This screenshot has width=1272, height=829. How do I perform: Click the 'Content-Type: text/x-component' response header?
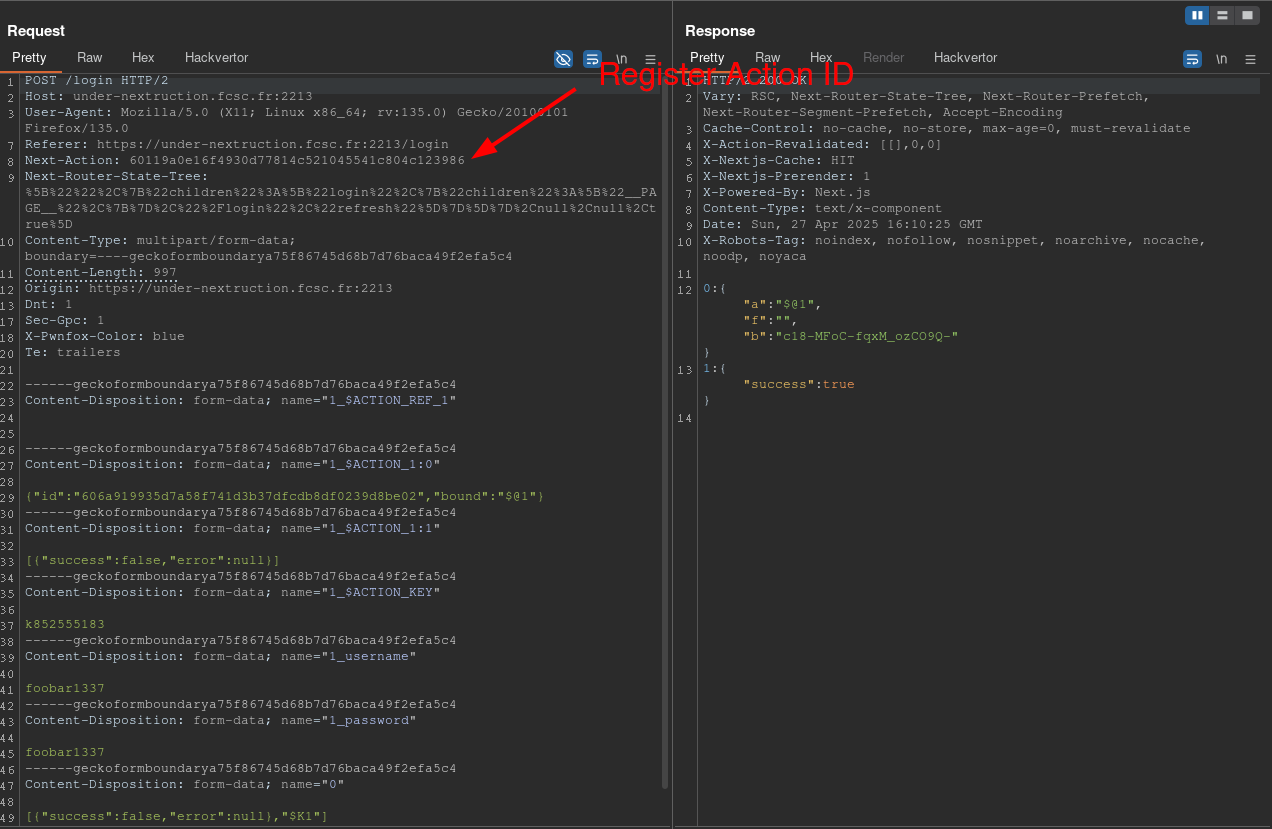pos(823,208)
